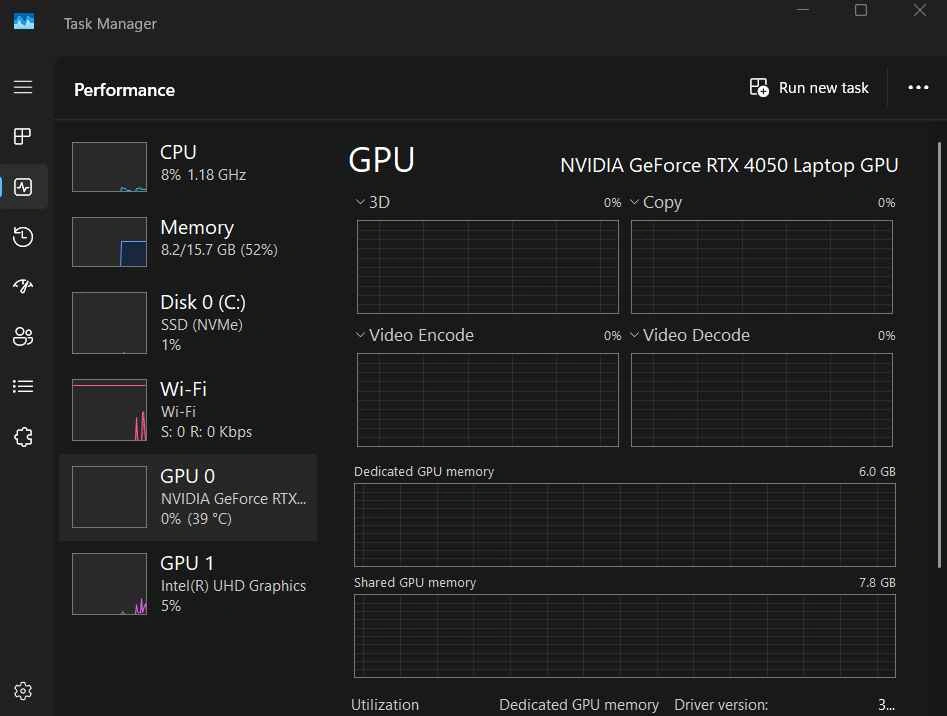Open the 3D engine dropdown chevron
This screenshot has height=716, width=947.
coord(360,202)
